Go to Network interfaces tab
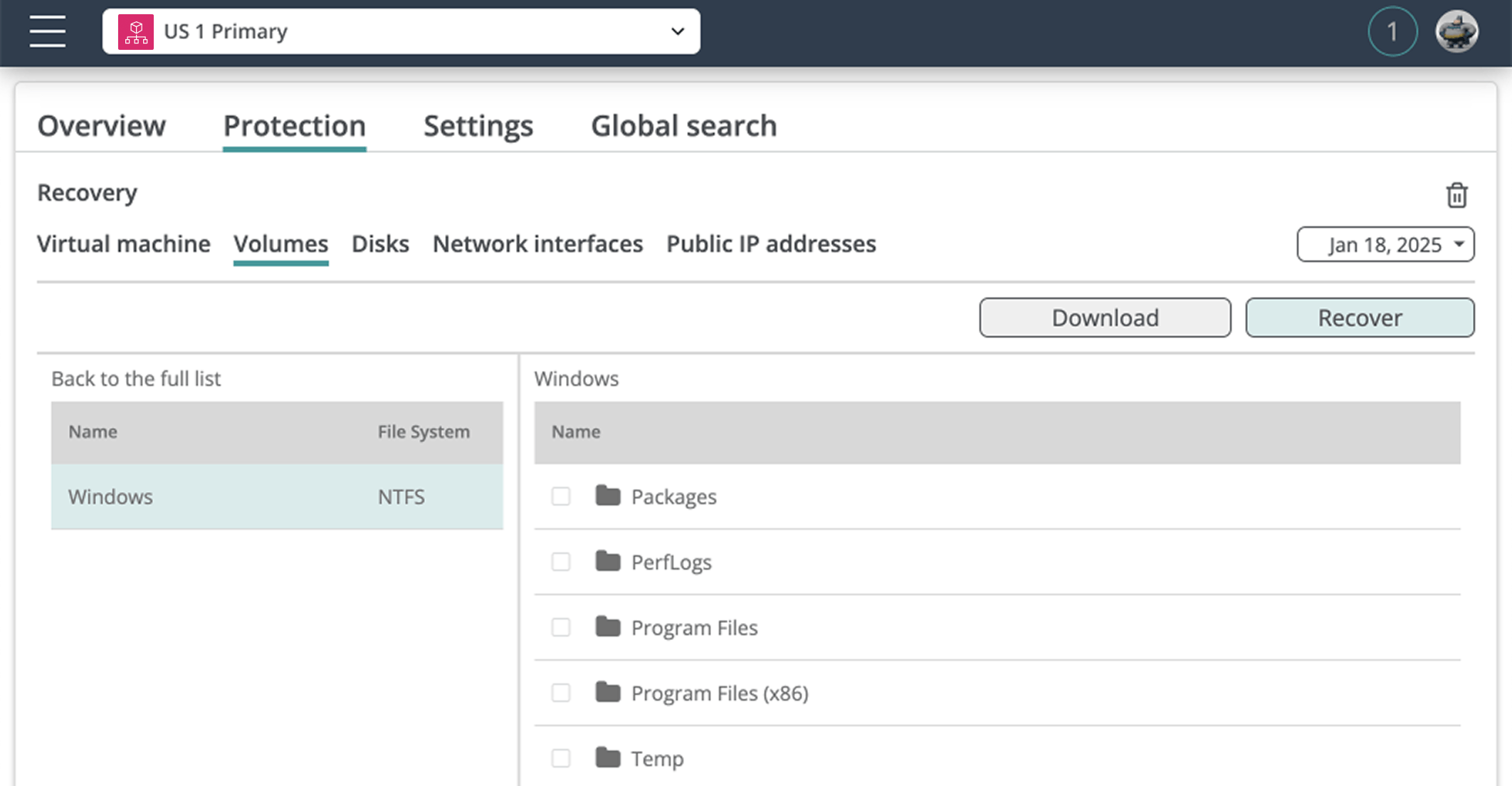The height and width of the screenshot is (786, 1512). (537, 244)
